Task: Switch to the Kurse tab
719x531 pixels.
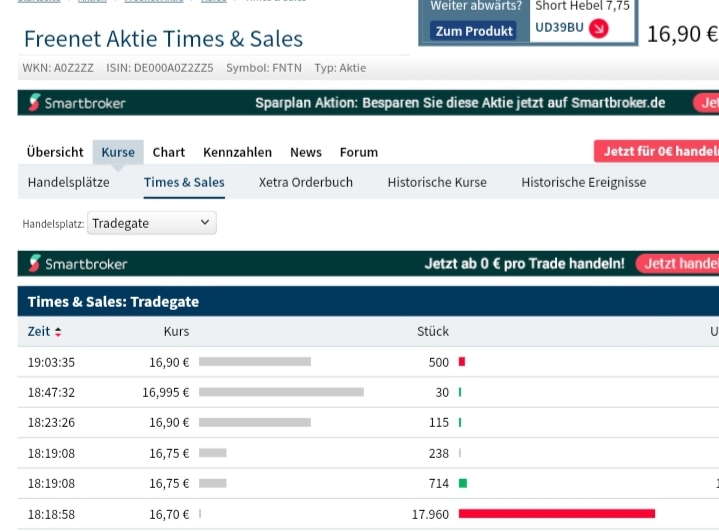Action: click(x=118, y=152)
